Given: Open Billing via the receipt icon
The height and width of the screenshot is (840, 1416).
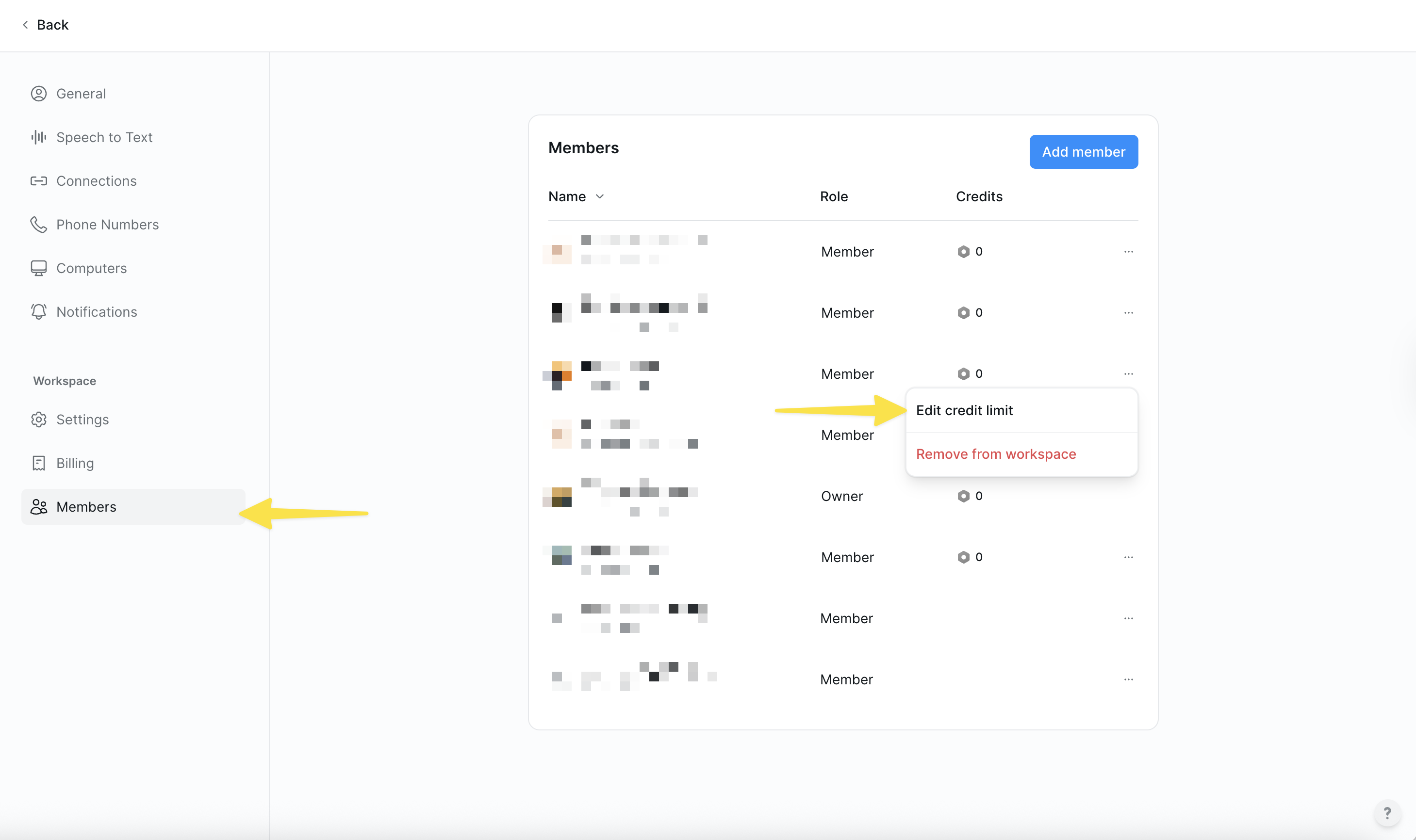Looking at the screenshot, I should (38, 463).
